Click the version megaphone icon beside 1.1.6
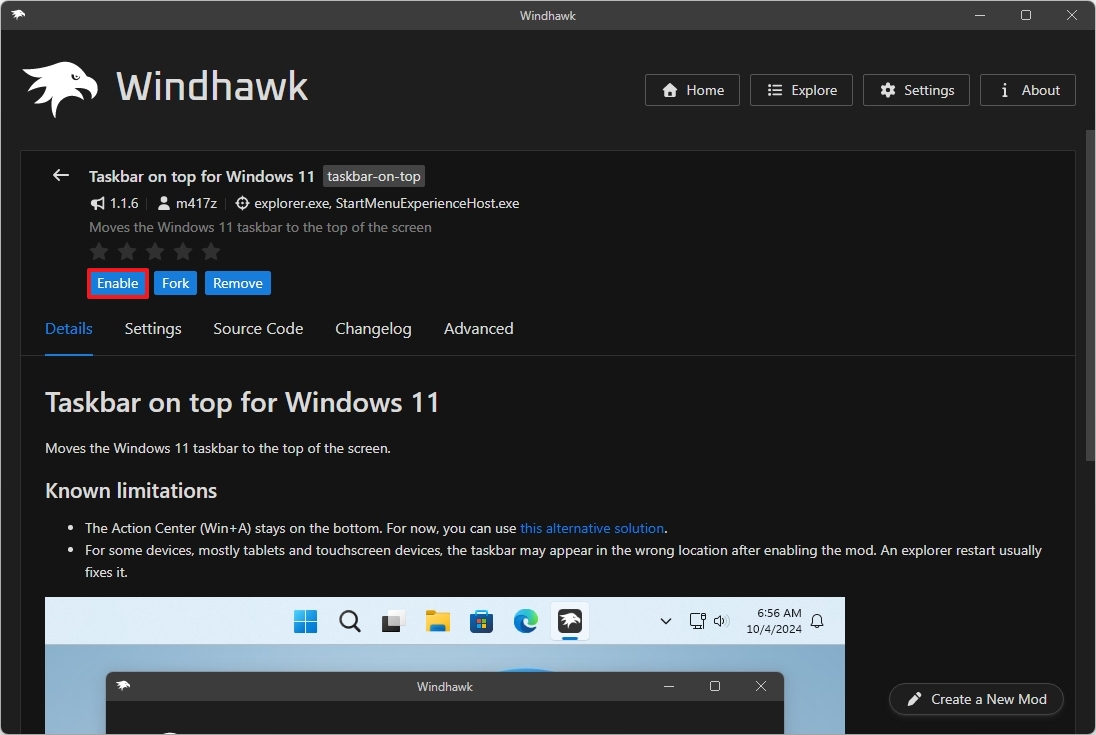Screen dimensions: 1096x735 coord(97,203)
